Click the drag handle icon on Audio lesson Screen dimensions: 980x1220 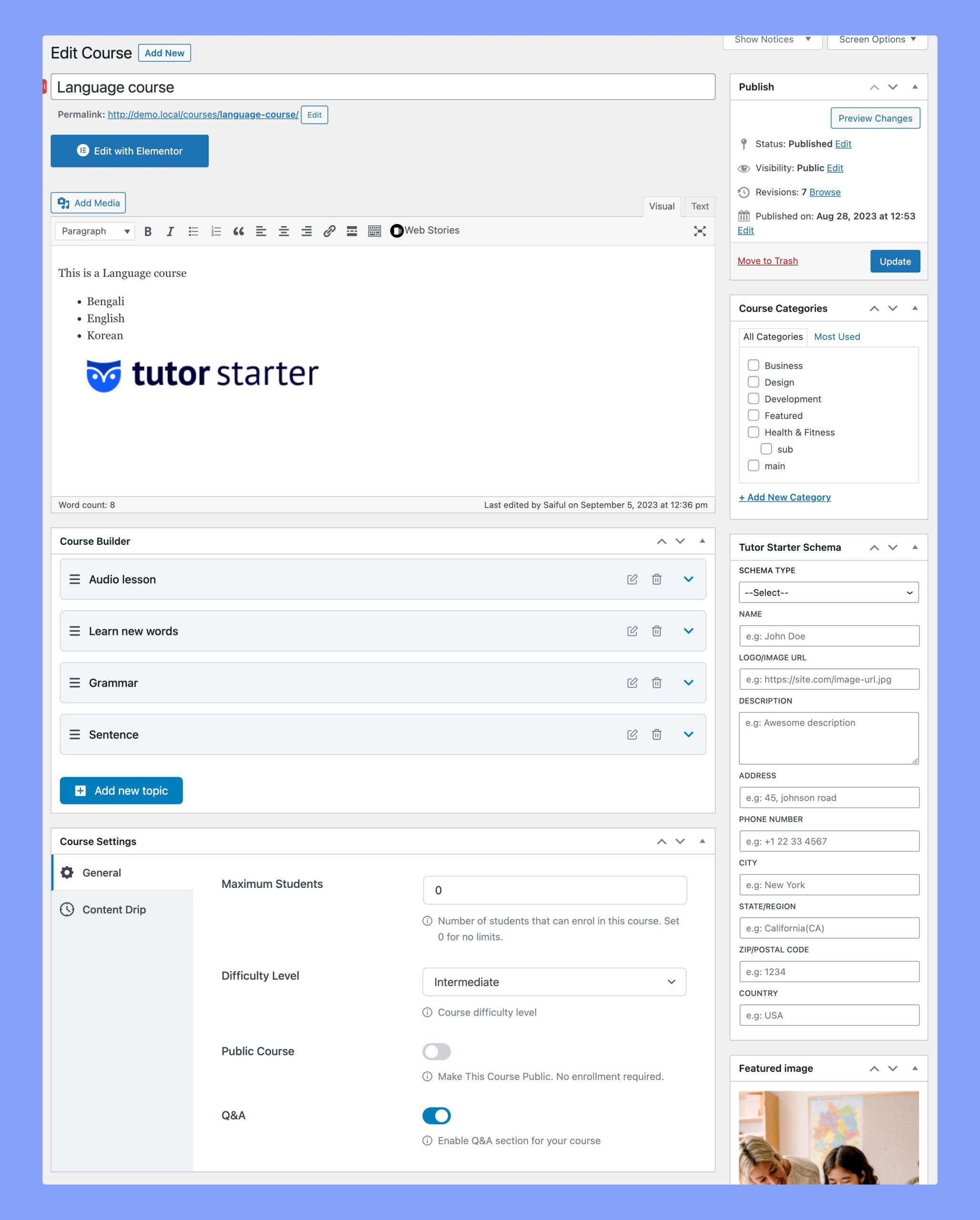[x=74, y=579]
